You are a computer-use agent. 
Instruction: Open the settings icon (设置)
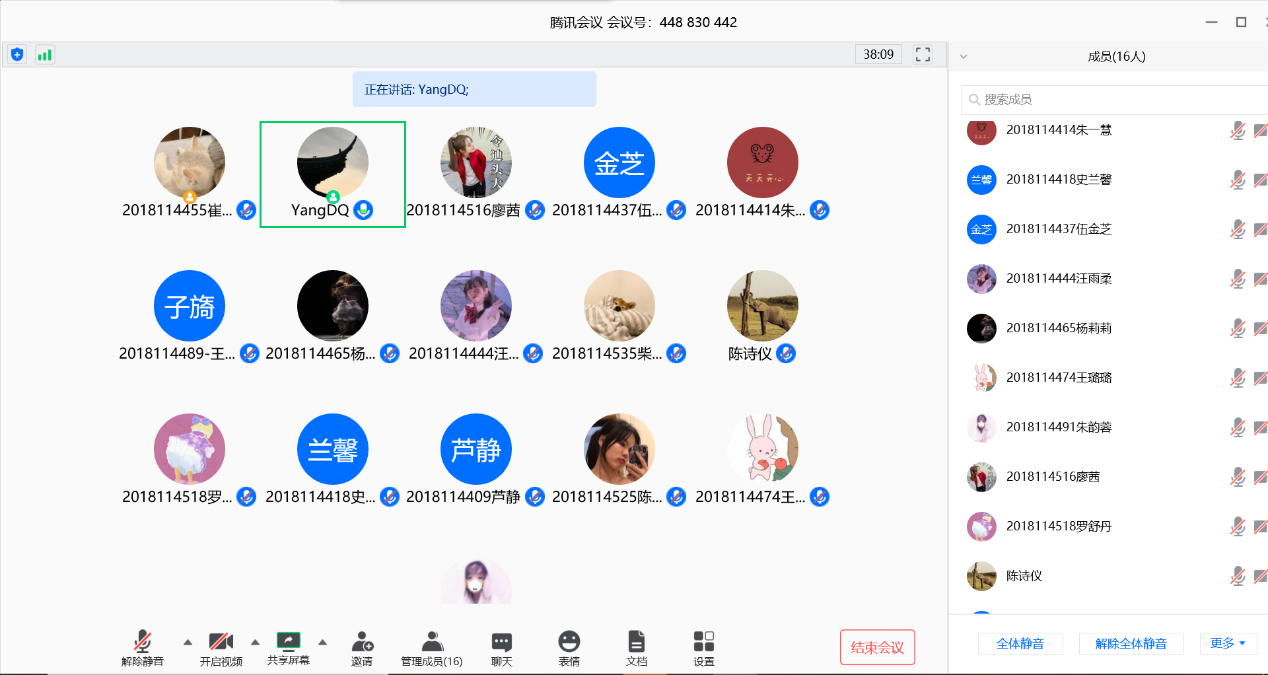click(704, 641)
